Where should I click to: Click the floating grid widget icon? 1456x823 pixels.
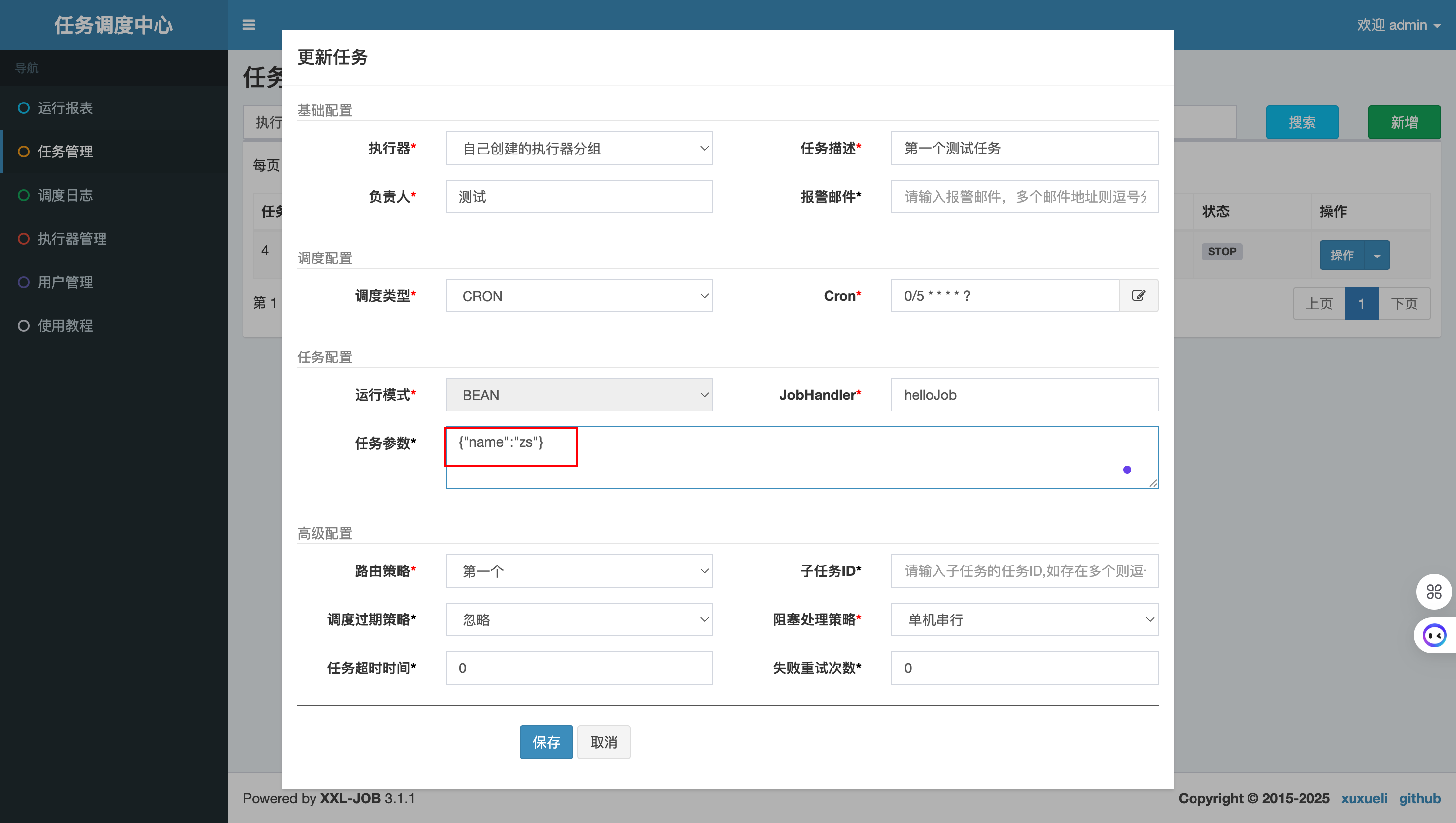1434,592
